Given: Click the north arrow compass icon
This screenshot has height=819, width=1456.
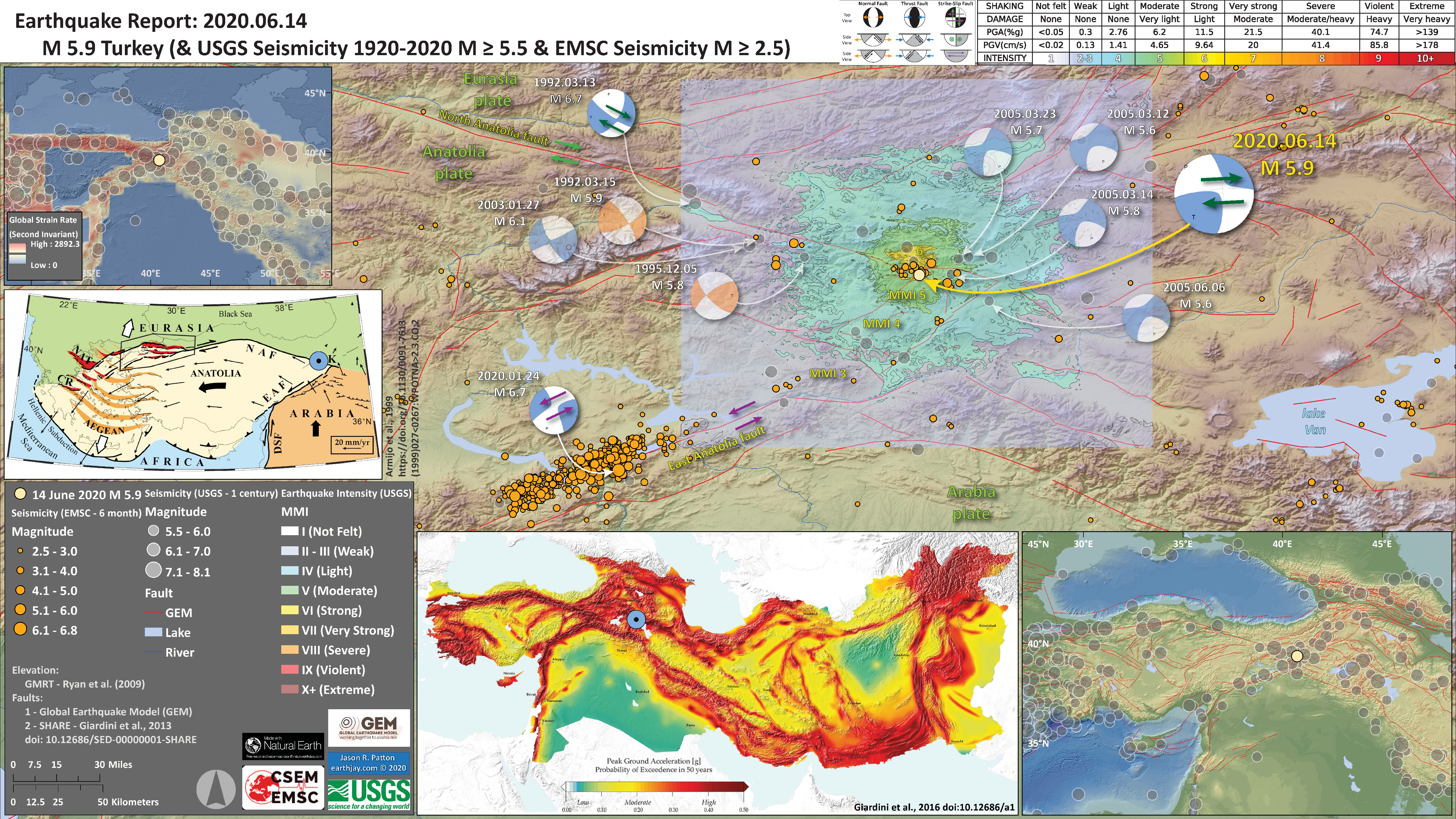Looking at the screenshot, I should (216, 789).
